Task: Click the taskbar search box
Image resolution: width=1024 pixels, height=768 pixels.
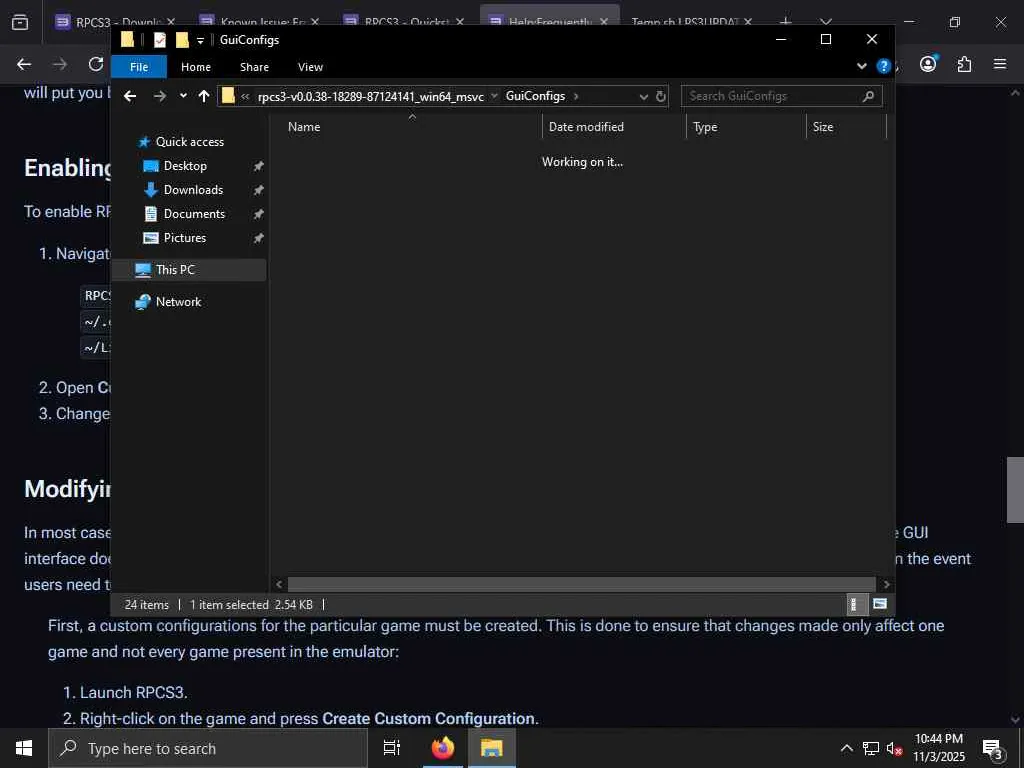Action: [x=208, y=748]
